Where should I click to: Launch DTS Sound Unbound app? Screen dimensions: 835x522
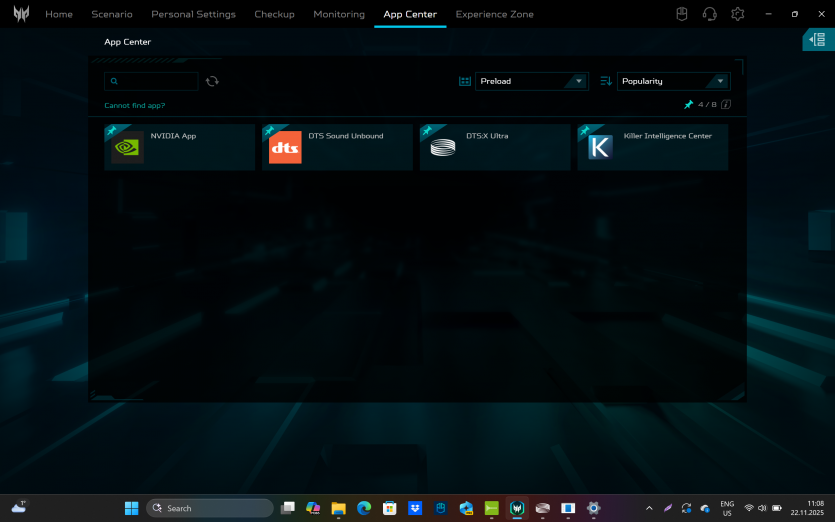pos(337,147)
